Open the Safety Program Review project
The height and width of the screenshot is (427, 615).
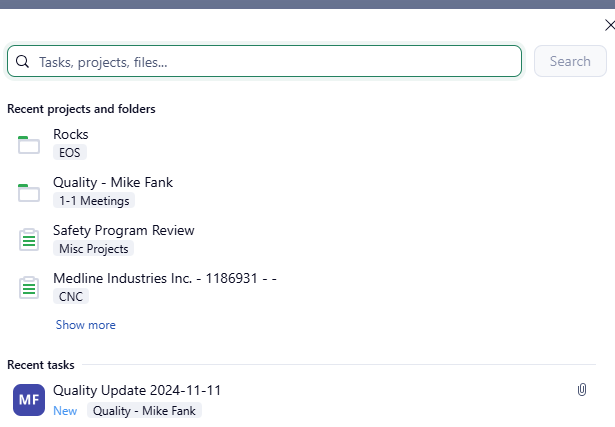tap(124, 230)
